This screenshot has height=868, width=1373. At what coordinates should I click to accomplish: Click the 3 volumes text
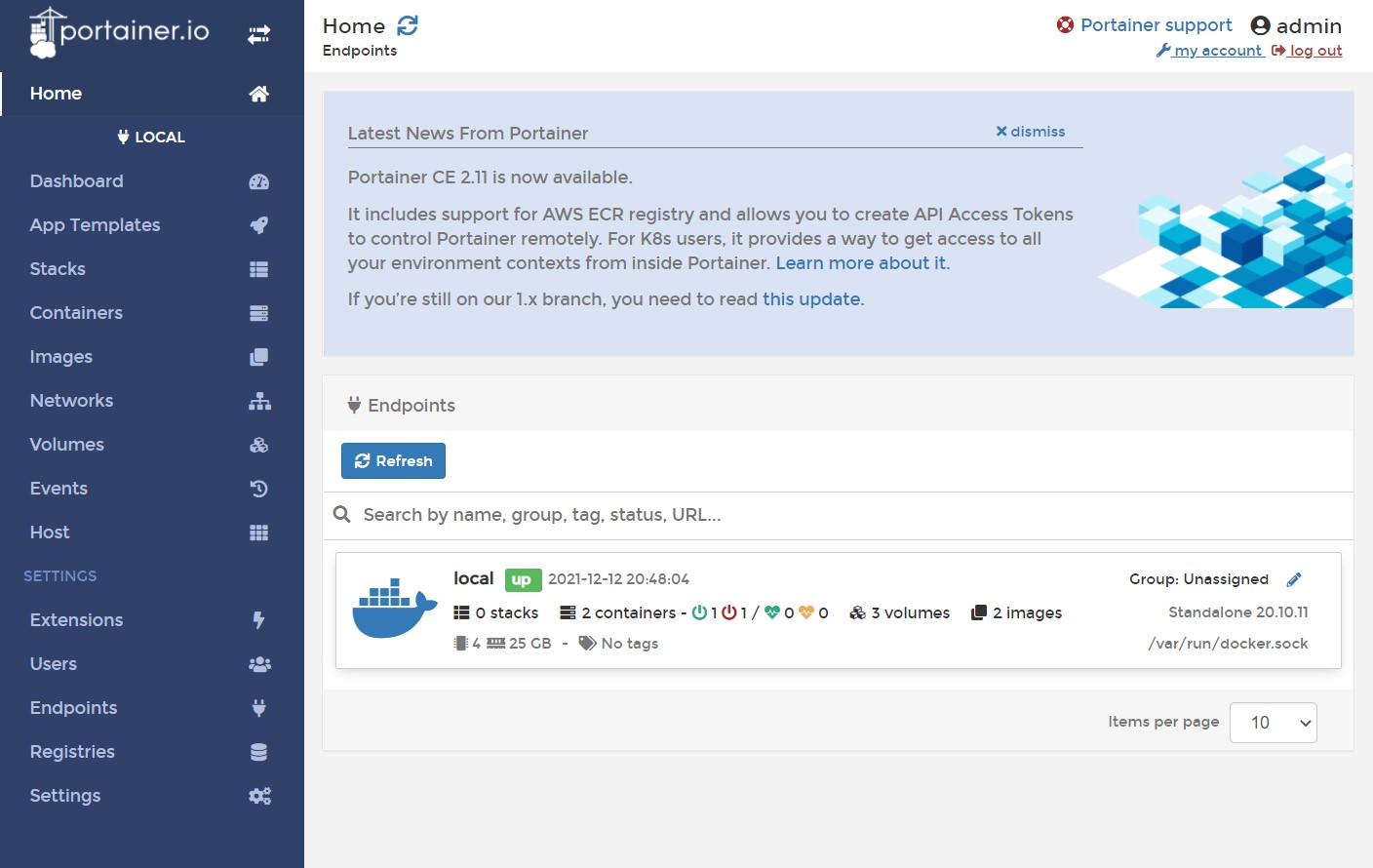pos(911,612)
